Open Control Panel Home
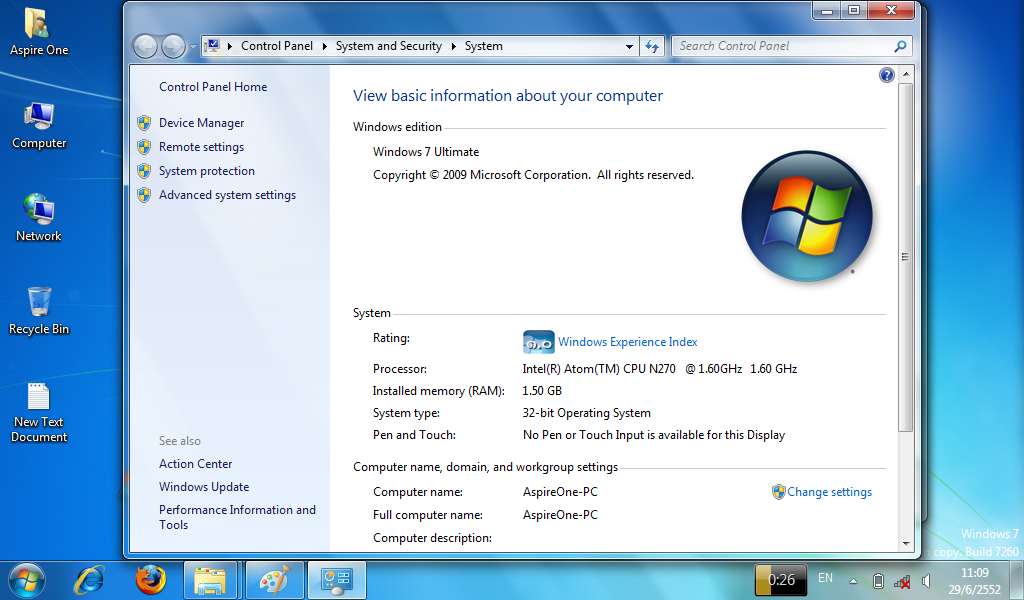 [x=213, y=87]
